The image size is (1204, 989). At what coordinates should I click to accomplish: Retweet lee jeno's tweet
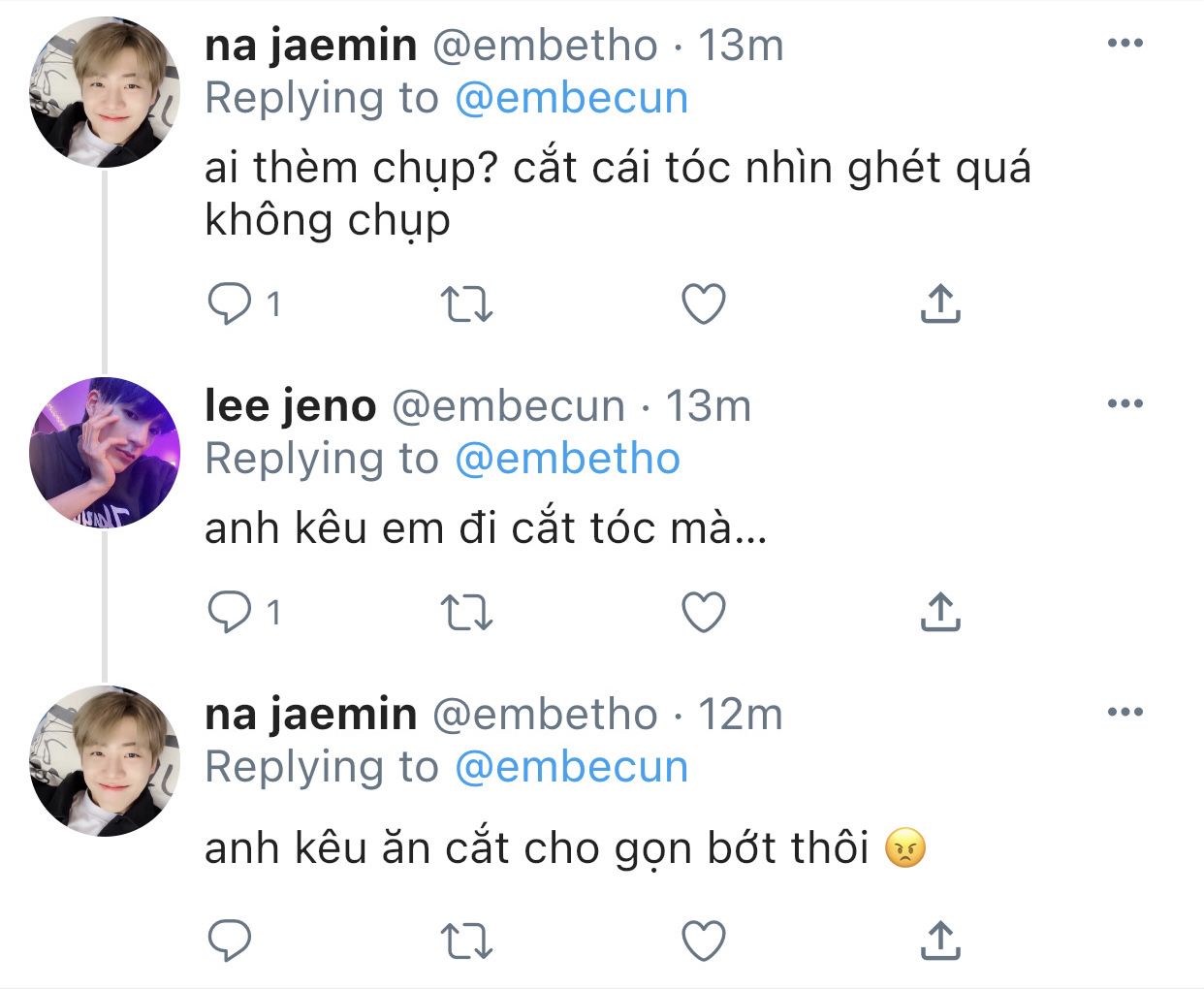click(x=467, y=612)
